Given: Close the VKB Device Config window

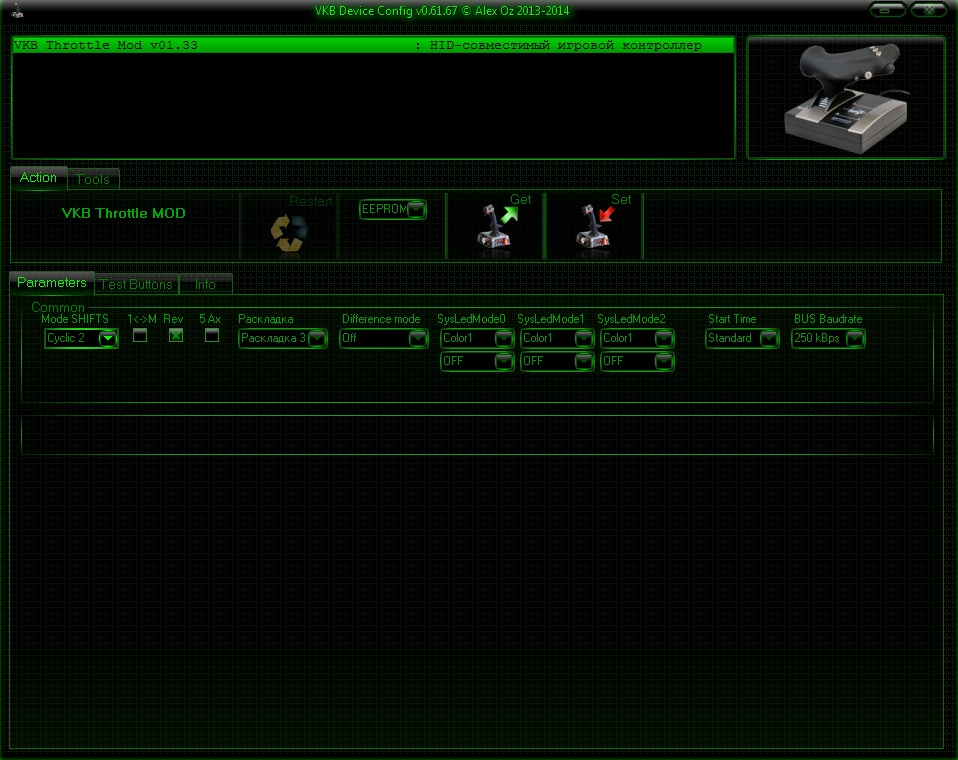Looking at the screenshot, I should point(929,10).
